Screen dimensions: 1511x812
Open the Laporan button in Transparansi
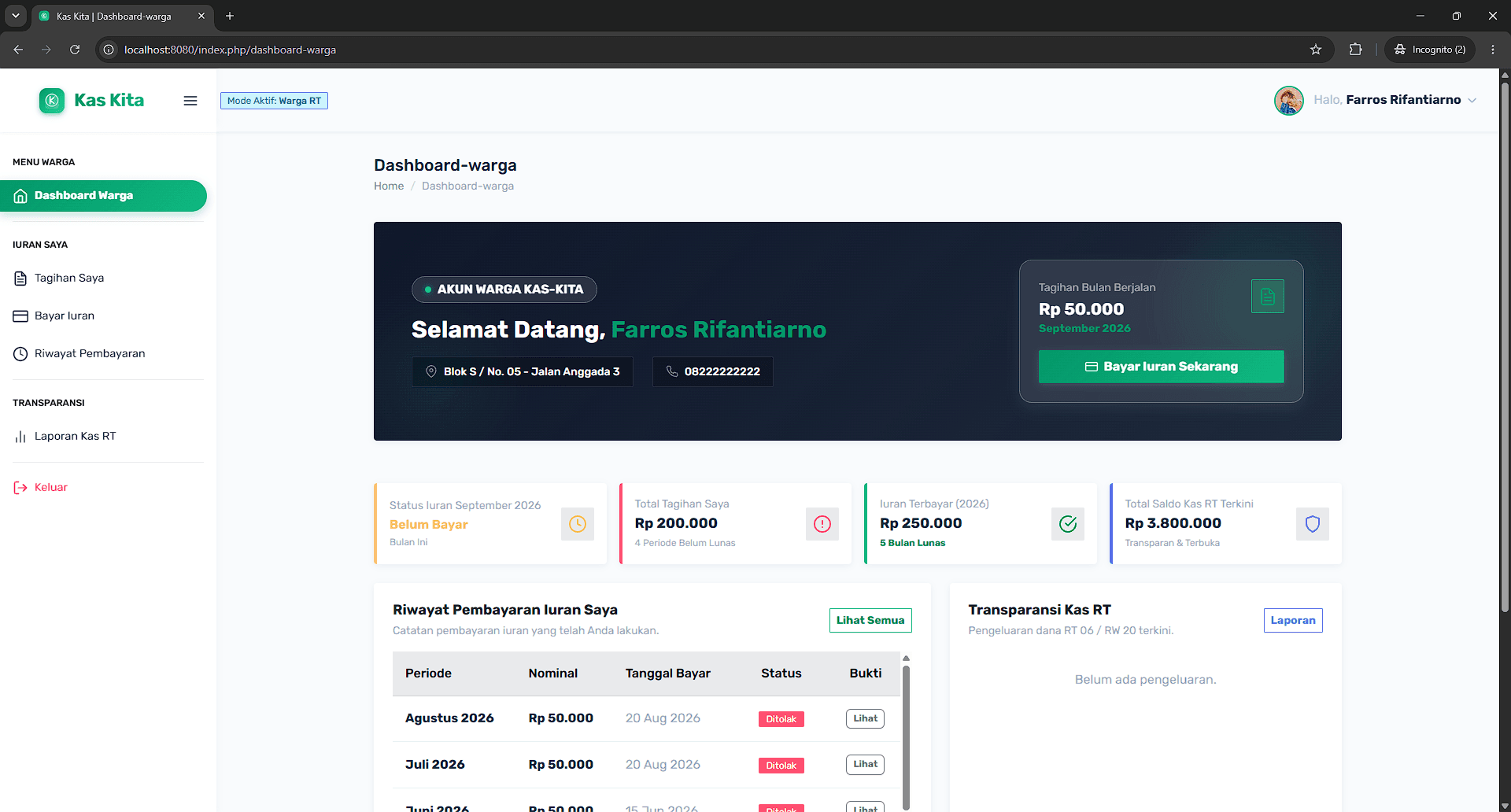pyautogui.click(x=1293, y=620)
